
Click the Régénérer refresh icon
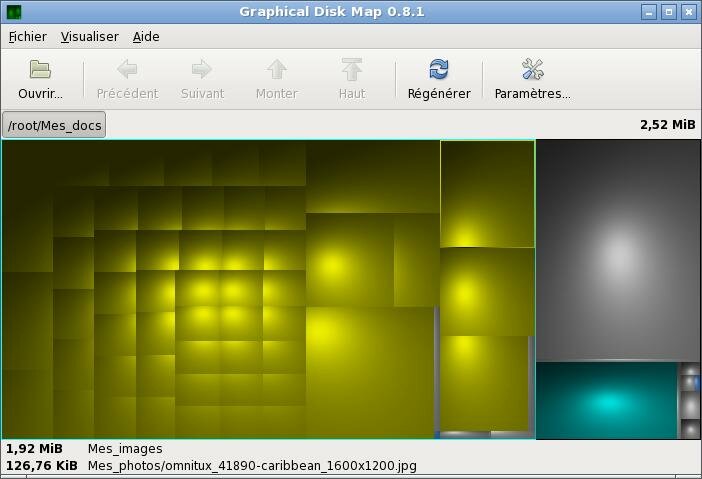pos(439,69)
